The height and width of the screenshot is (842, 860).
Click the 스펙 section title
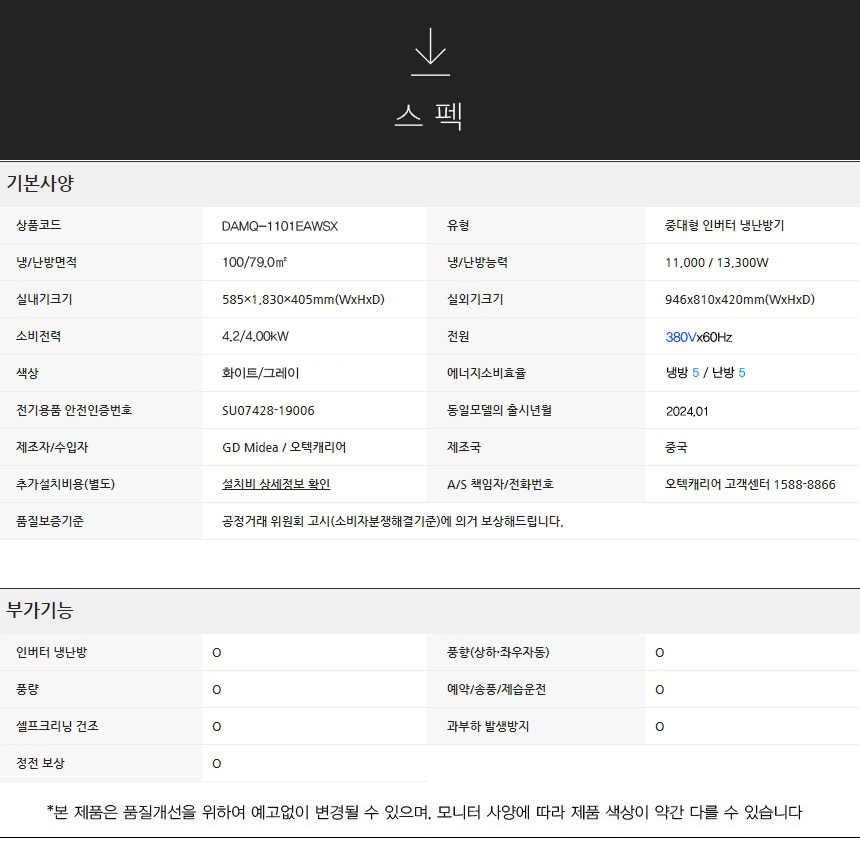click(429, 116)
